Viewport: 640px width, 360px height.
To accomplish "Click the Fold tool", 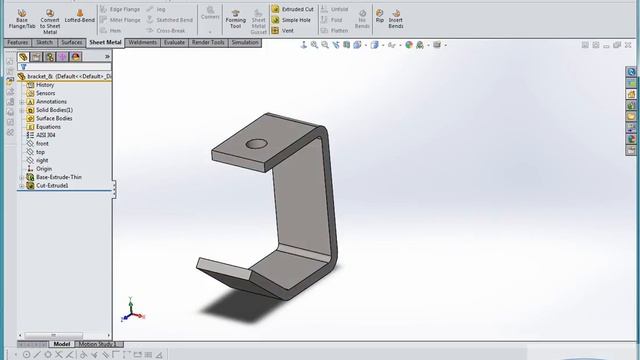I will tap(331, 20).
